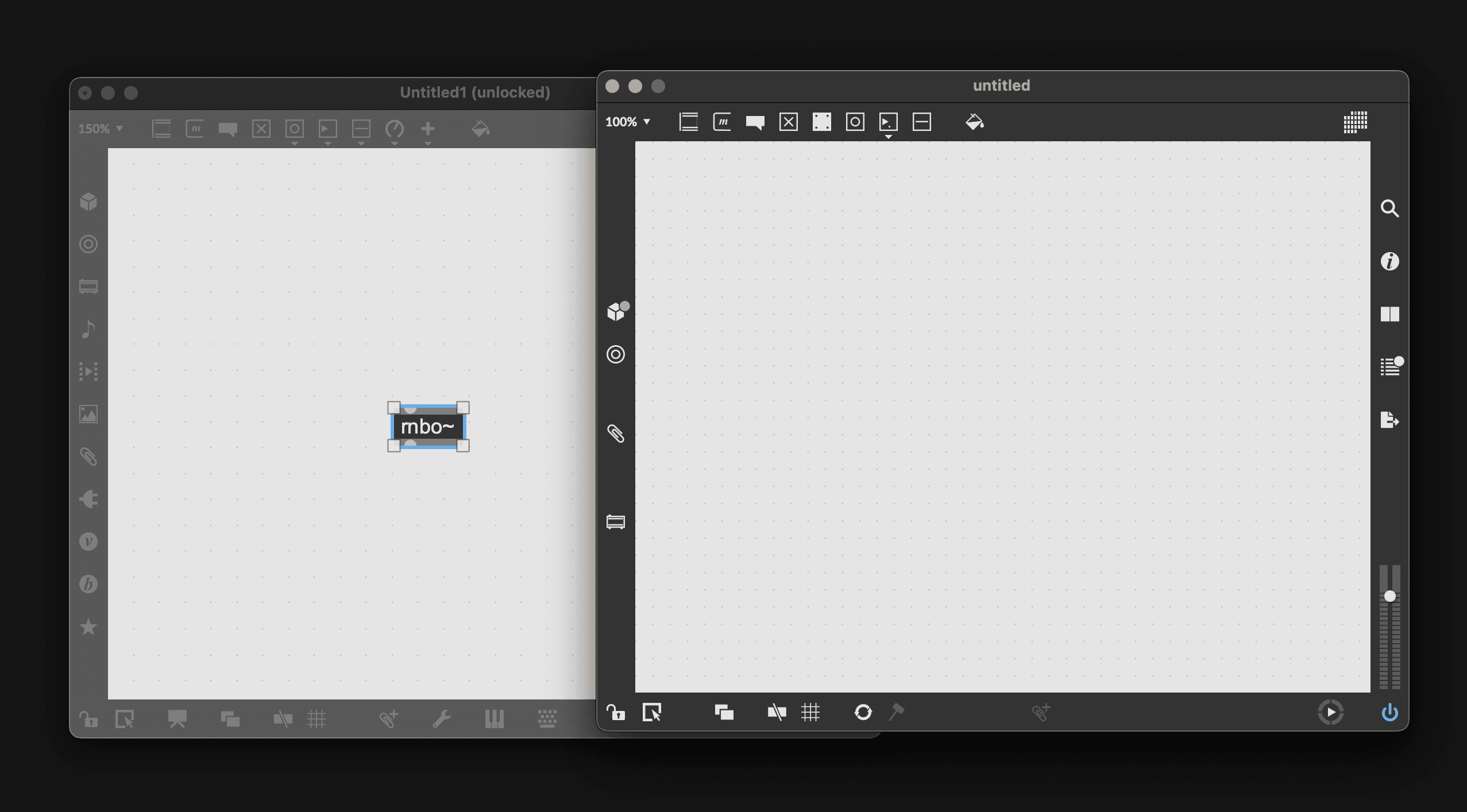Lock the RNBO patcher with the padlock icon

click(616, 712)
